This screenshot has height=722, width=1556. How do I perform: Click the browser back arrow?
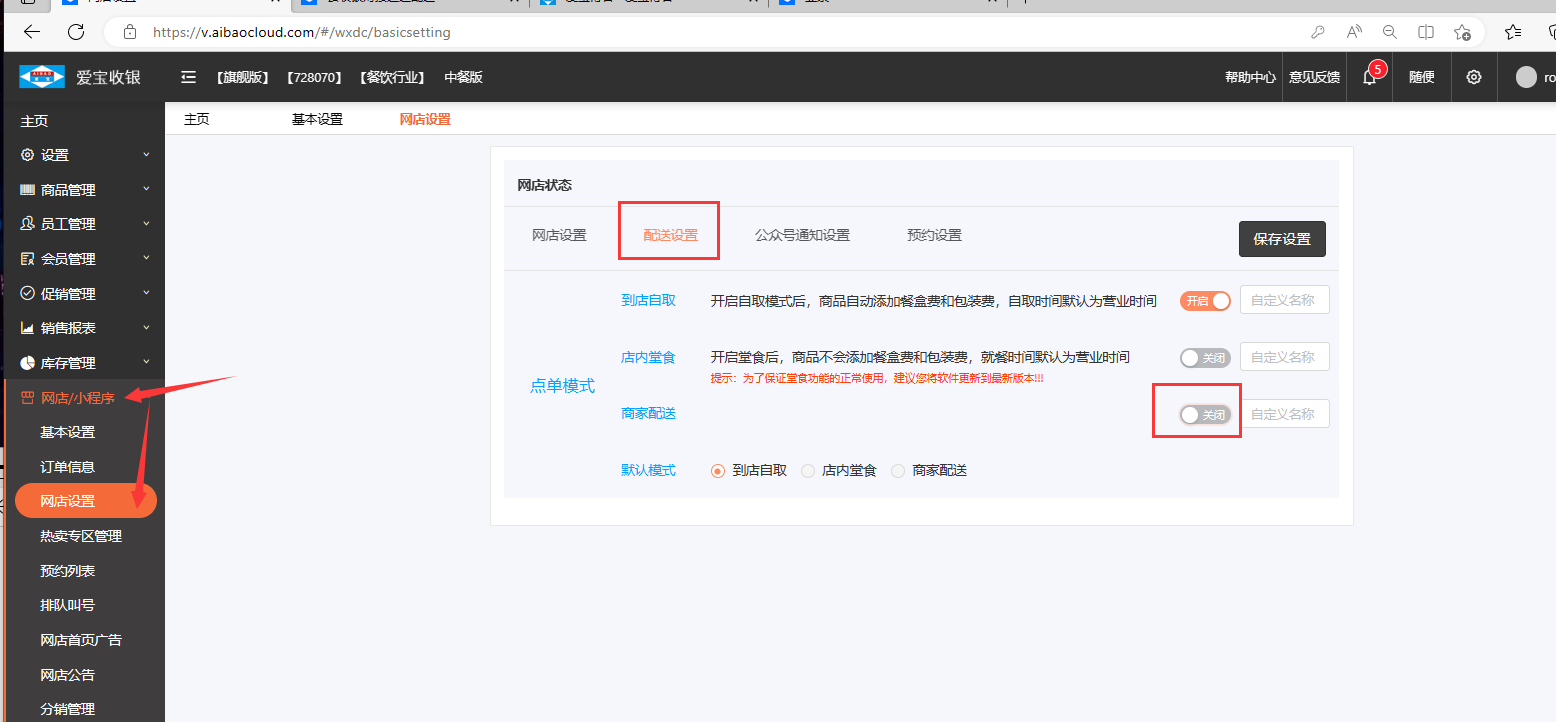[x=32, y=32]
